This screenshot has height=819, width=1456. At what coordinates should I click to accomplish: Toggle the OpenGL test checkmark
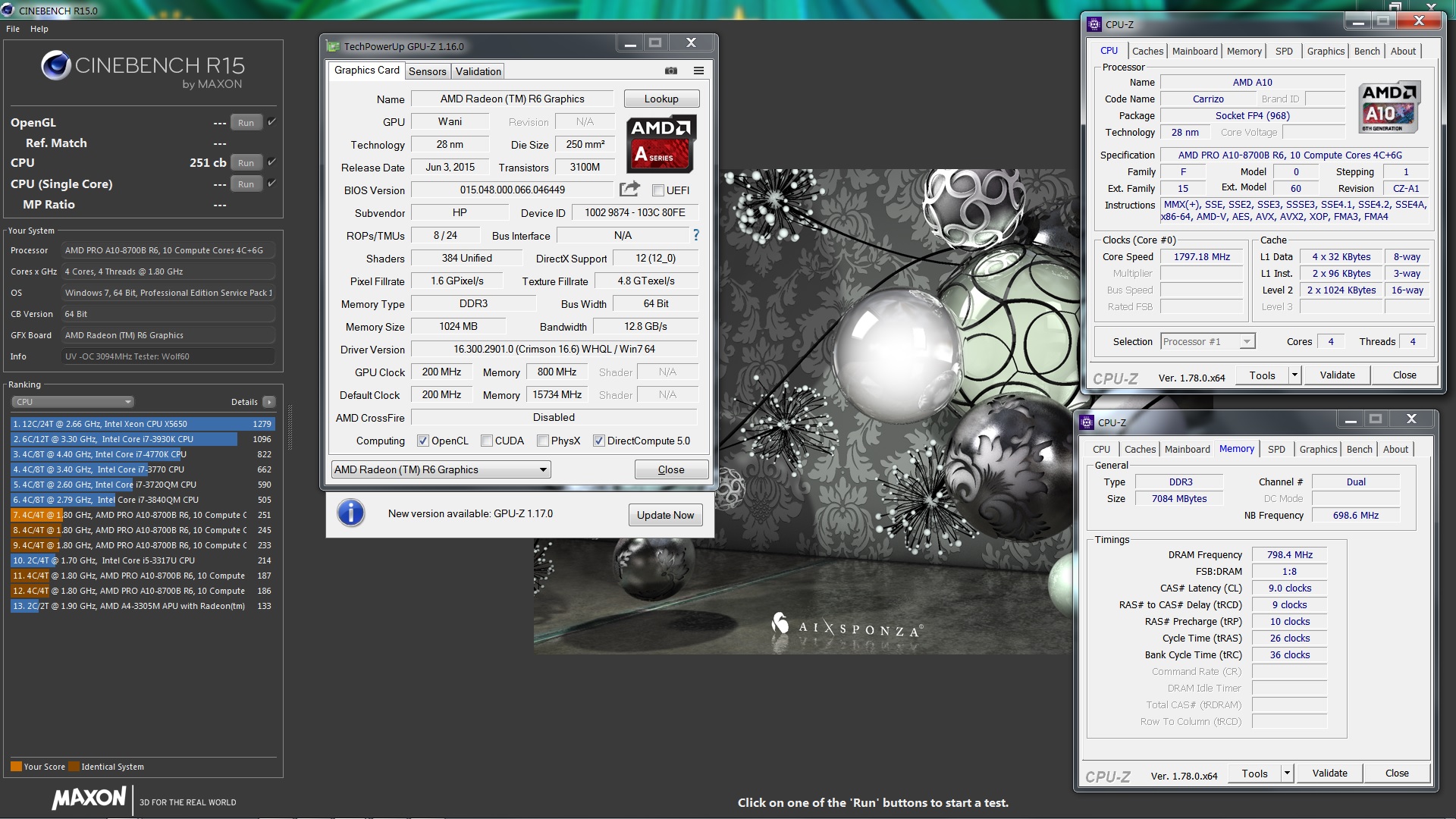click(x=271, y=121)
